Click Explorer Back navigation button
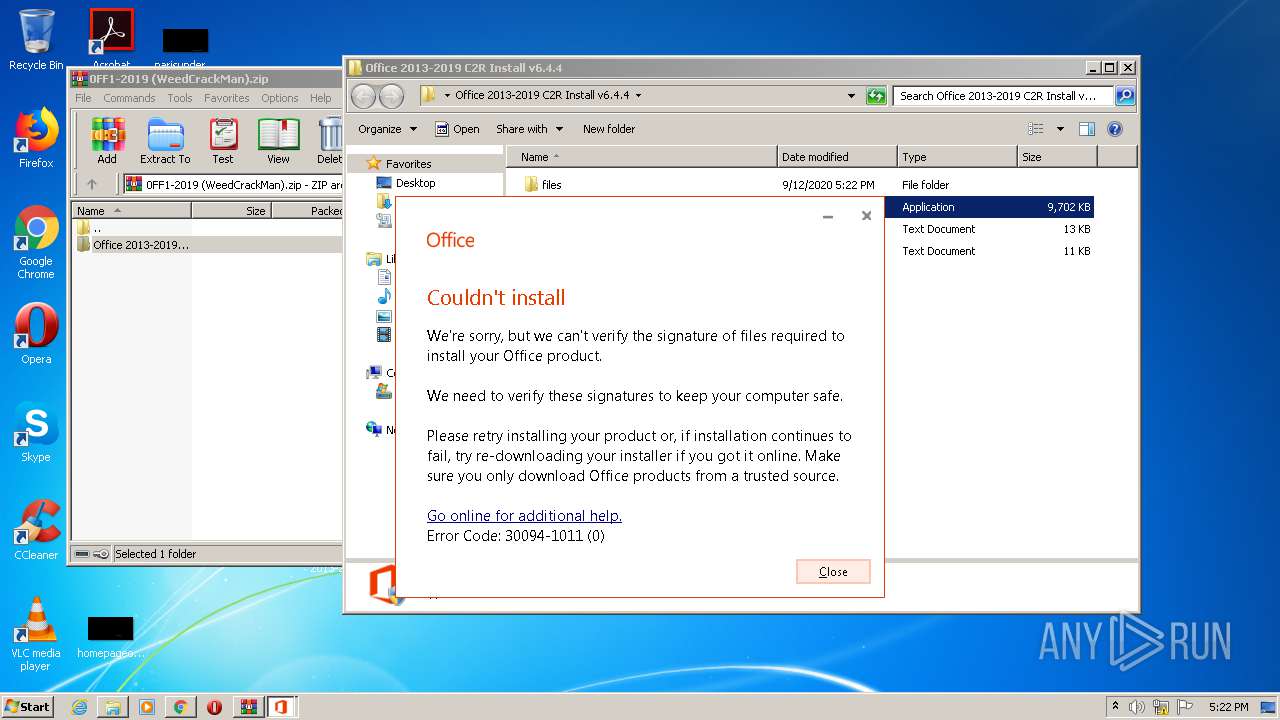The image size is (1280, 720). coord(364,96)
